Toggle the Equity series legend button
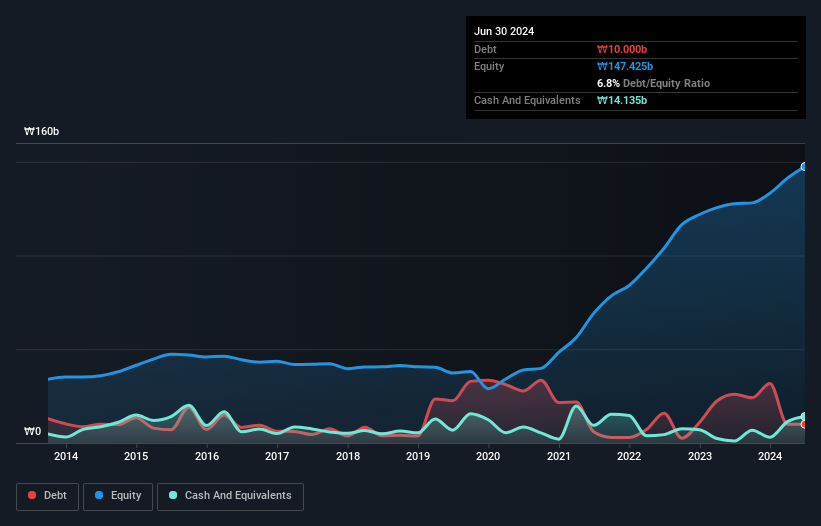Viewport: 821px width, 526px height. click(118, 496)
